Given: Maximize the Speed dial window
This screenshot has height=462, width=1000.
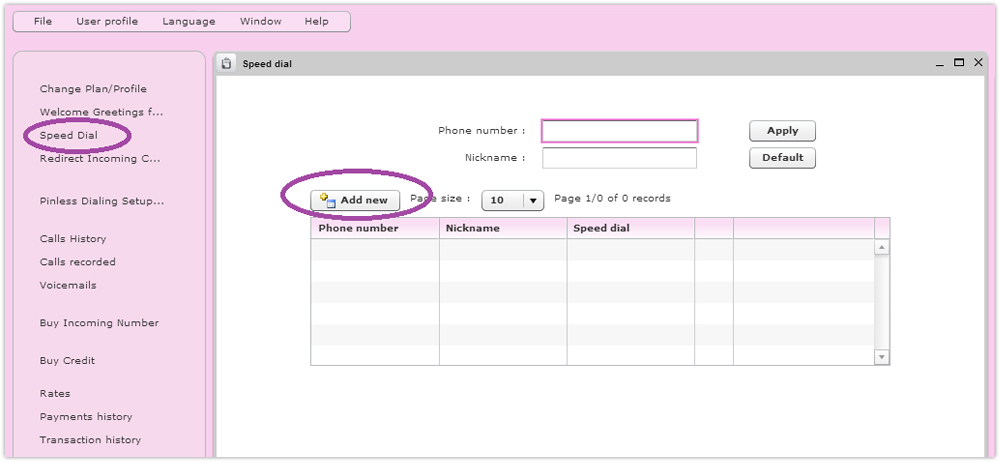Looking at the screenshot, I should 959,63.
